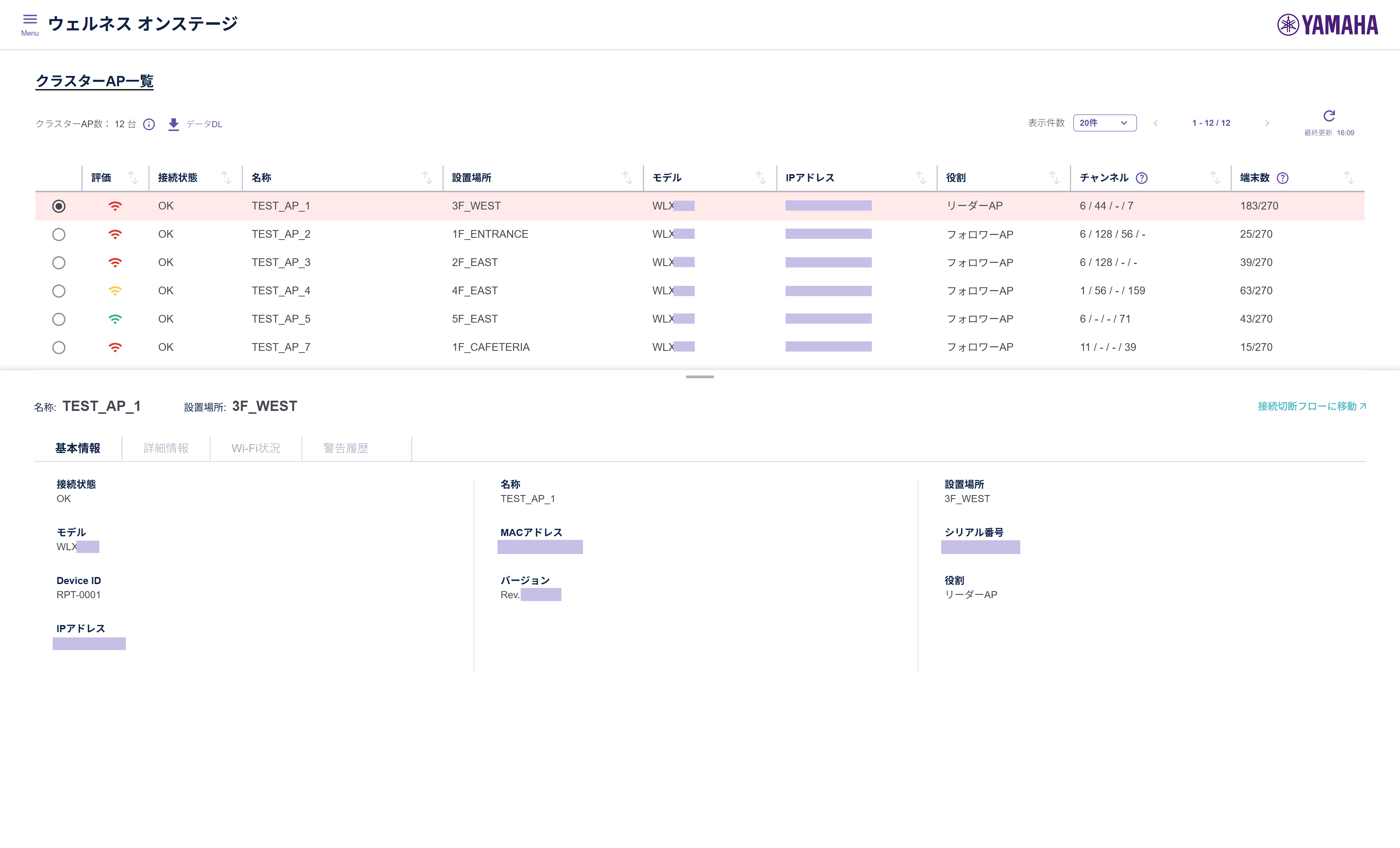
Task: Select the TEST_AP_2 radio button
Action: [x=59, y=235]
